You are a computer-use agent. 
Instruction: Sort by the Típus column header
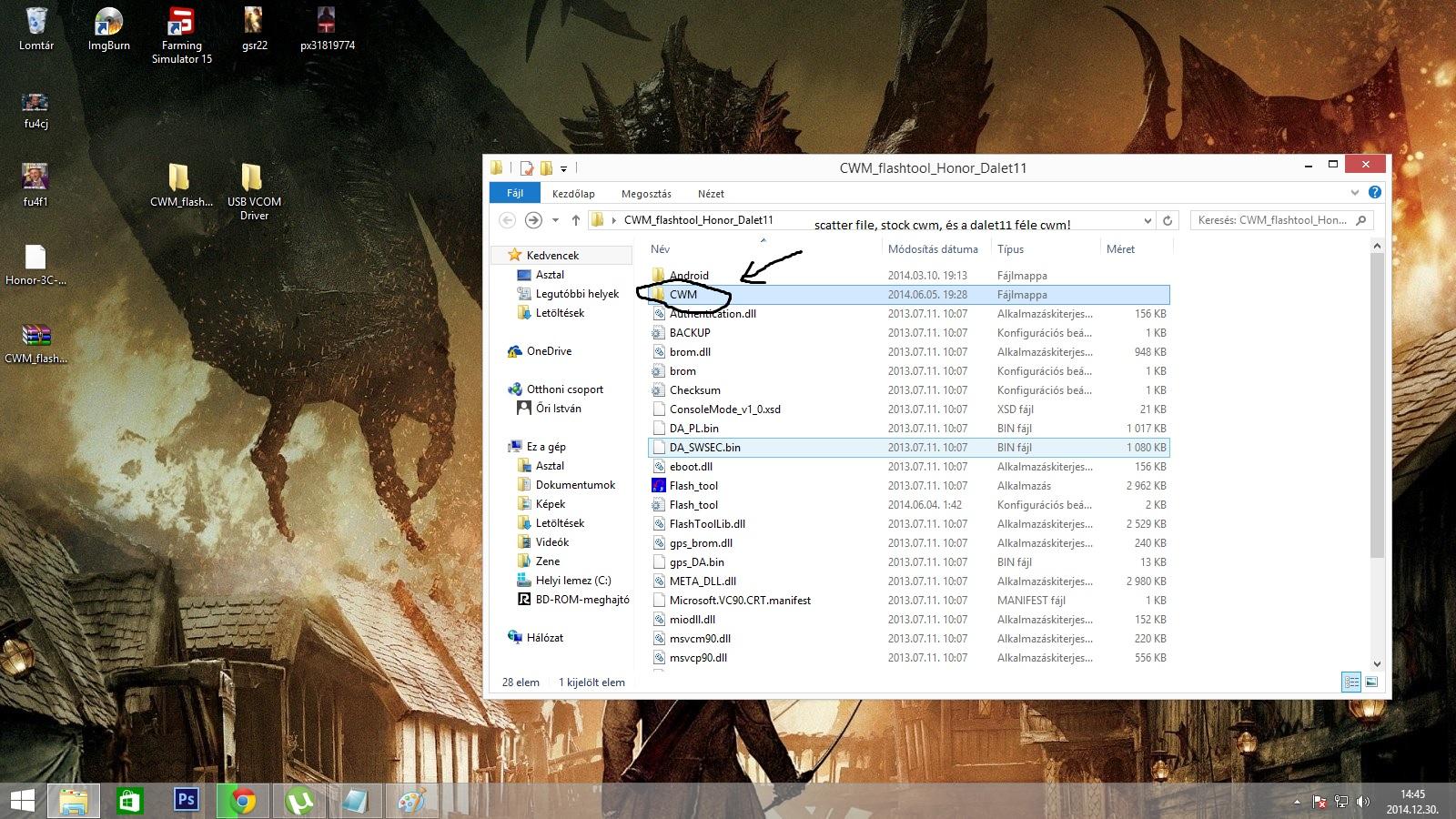[1046, 248]
